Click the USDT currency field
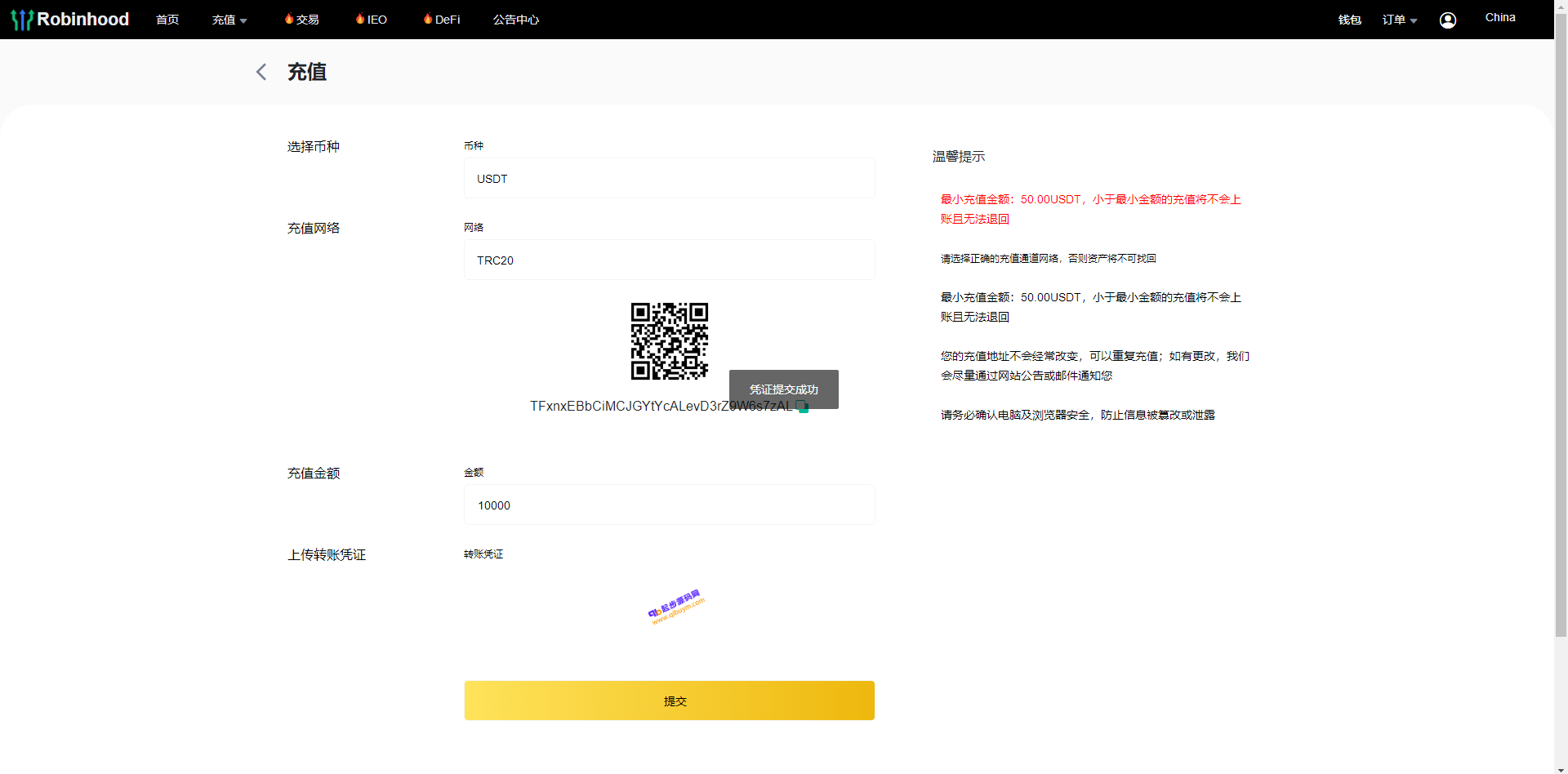Image resolution: width=1568 pixels, height=774 pixels. 669,179
